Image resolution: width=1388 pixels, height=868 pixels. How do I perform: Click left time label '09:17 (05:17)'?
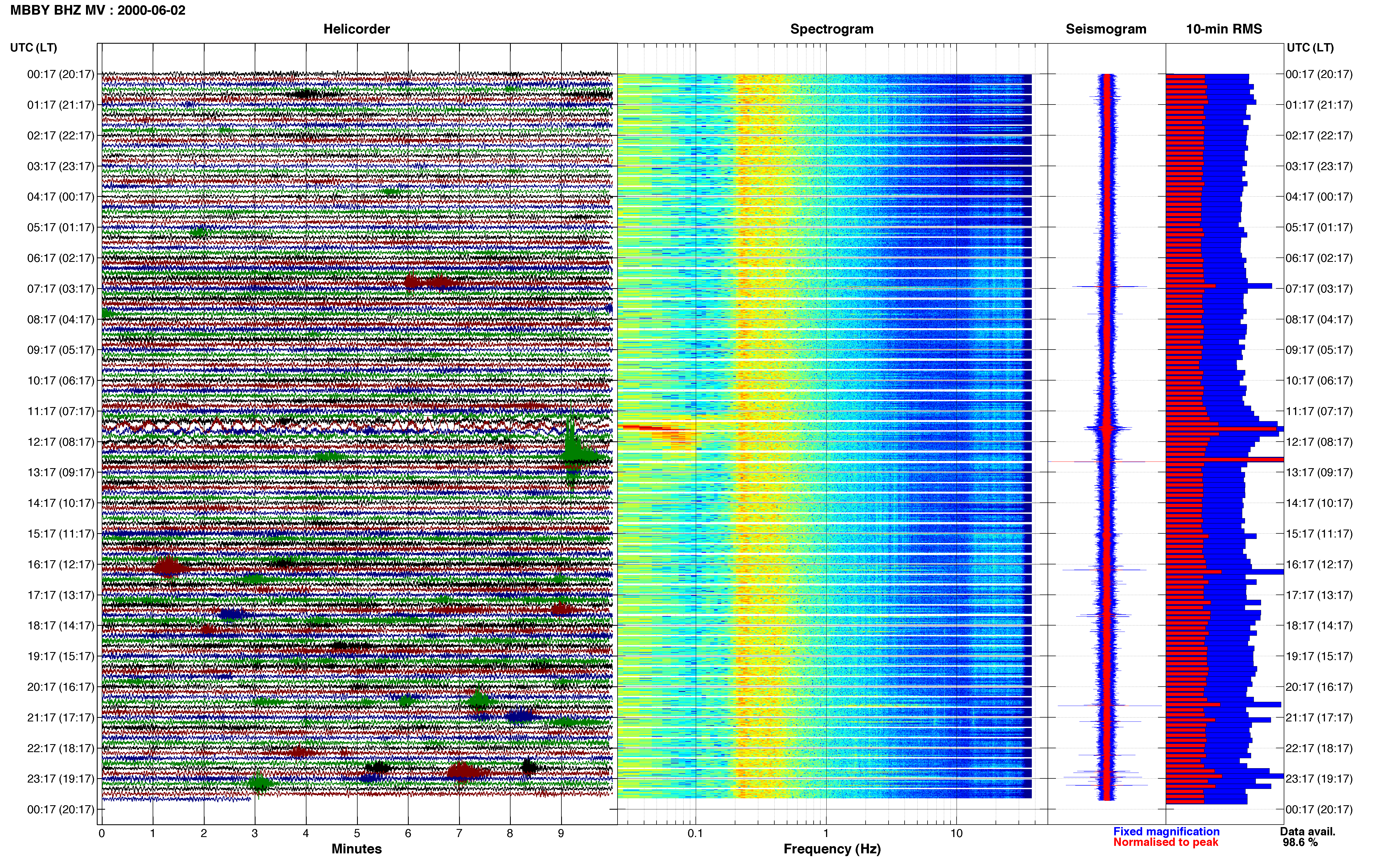click(61, 350)
